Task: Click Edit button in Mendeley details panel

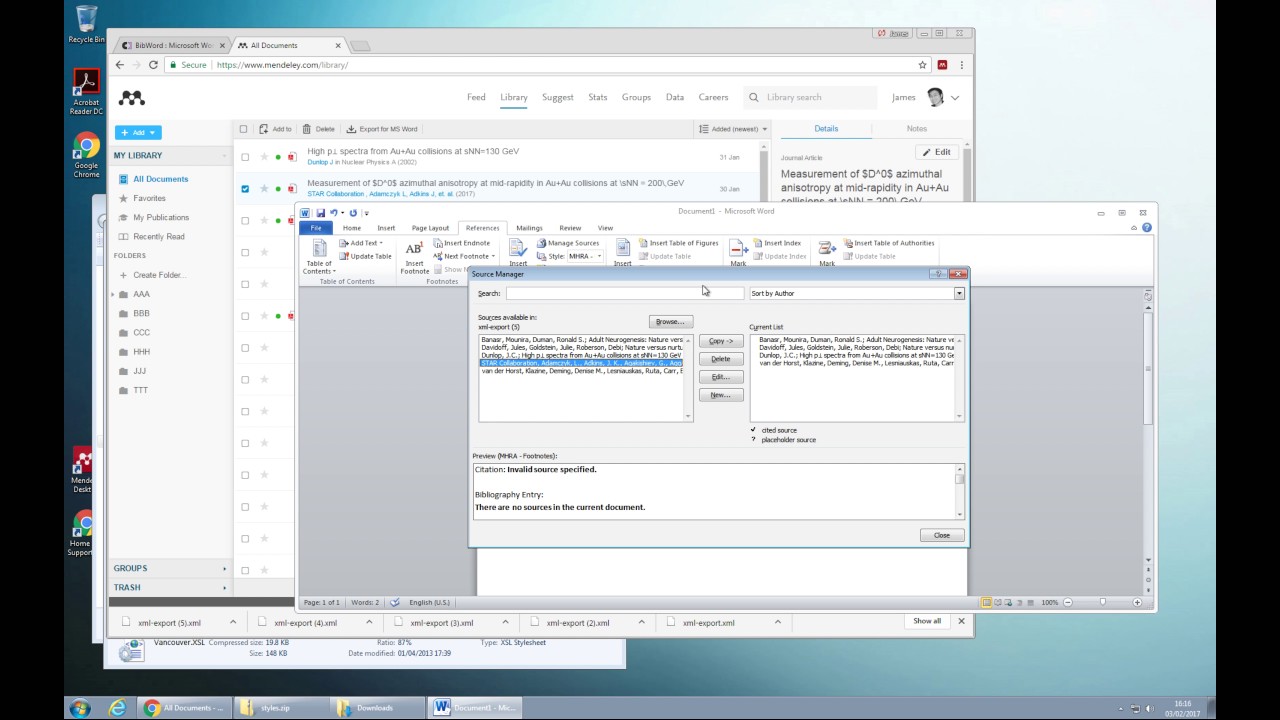Action: click(938, 152)
